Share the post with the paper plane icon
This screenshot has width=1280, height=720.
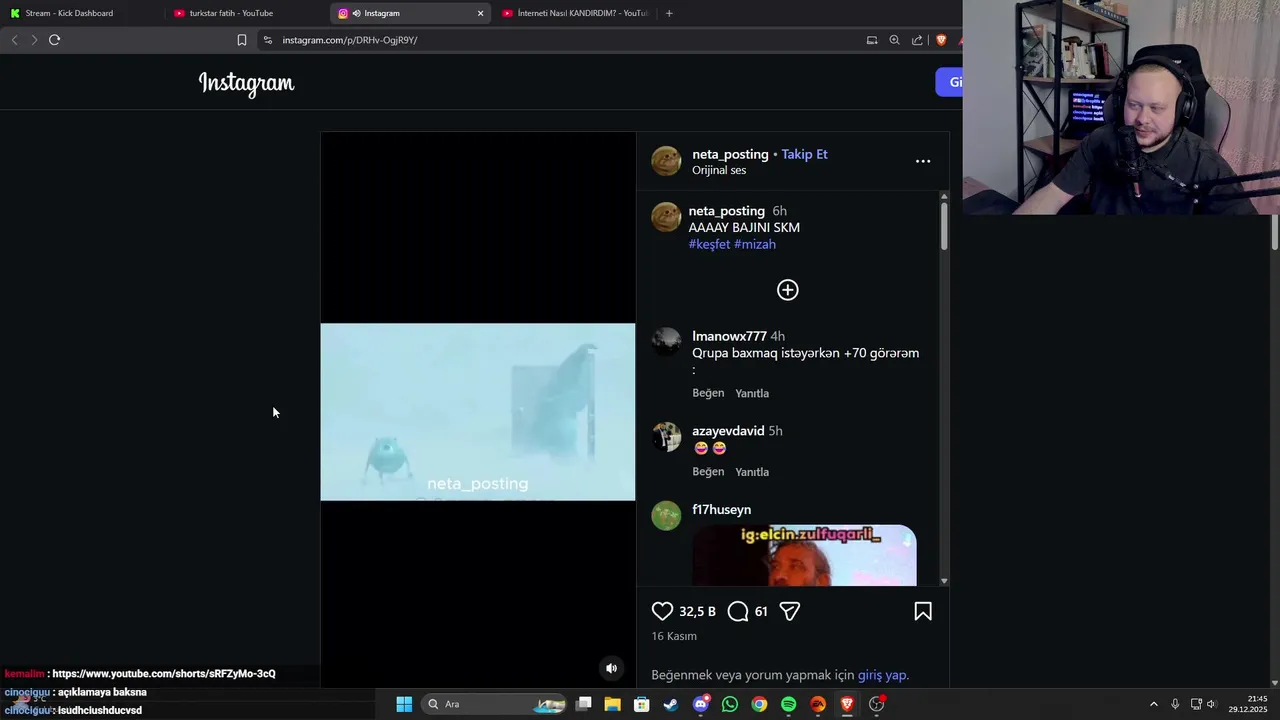[790, 611]
